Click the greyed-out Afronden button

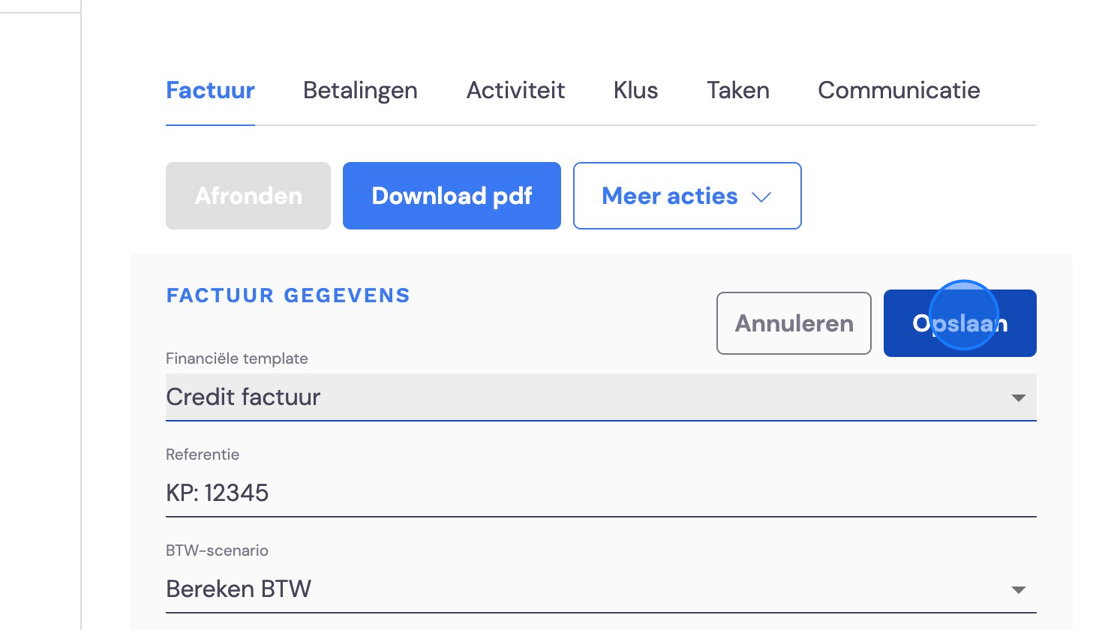coord(248,196)
